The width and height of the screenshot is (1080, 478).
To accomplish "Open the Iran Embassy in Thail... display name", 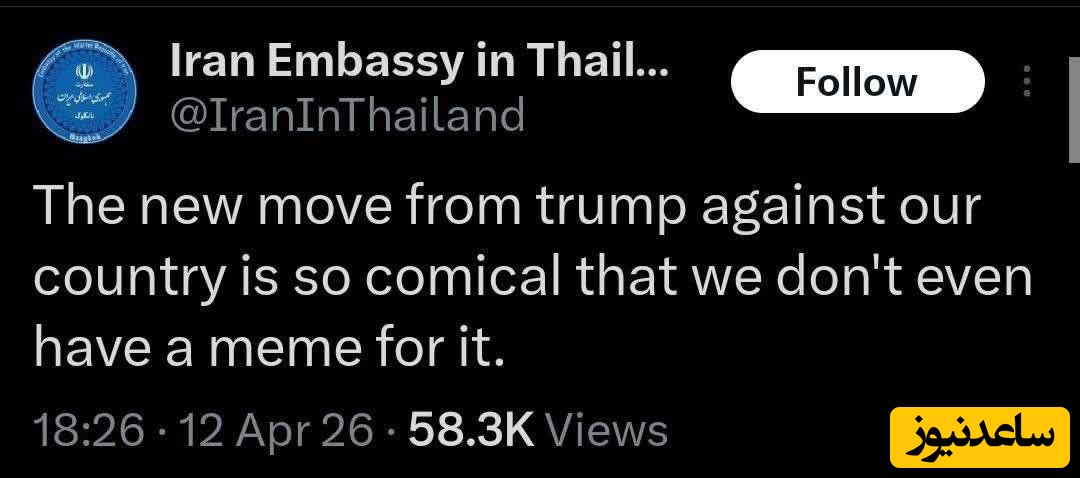I will tap(420, 63).
